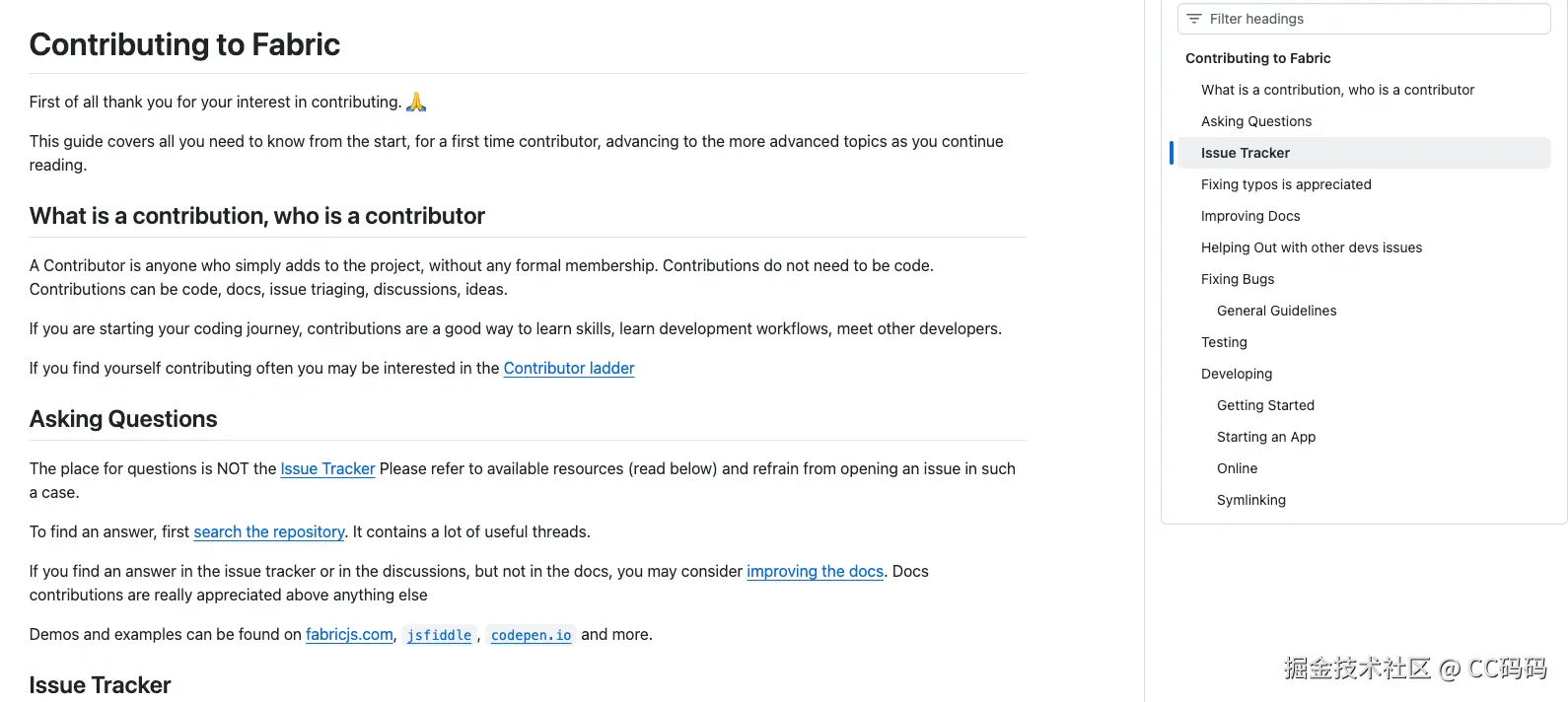
Task: Select Symlinking in the outline
Action: (x=1251, y=500)
